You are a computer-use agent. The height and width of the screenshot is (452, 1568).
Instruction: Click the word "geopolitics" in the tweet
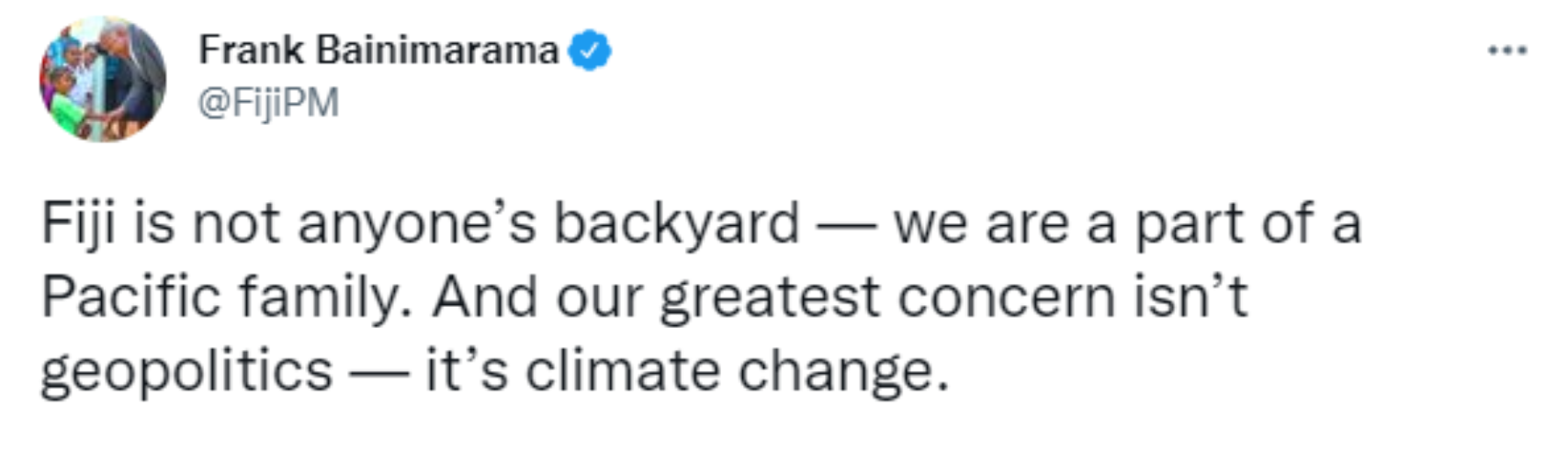click(186, 370)
